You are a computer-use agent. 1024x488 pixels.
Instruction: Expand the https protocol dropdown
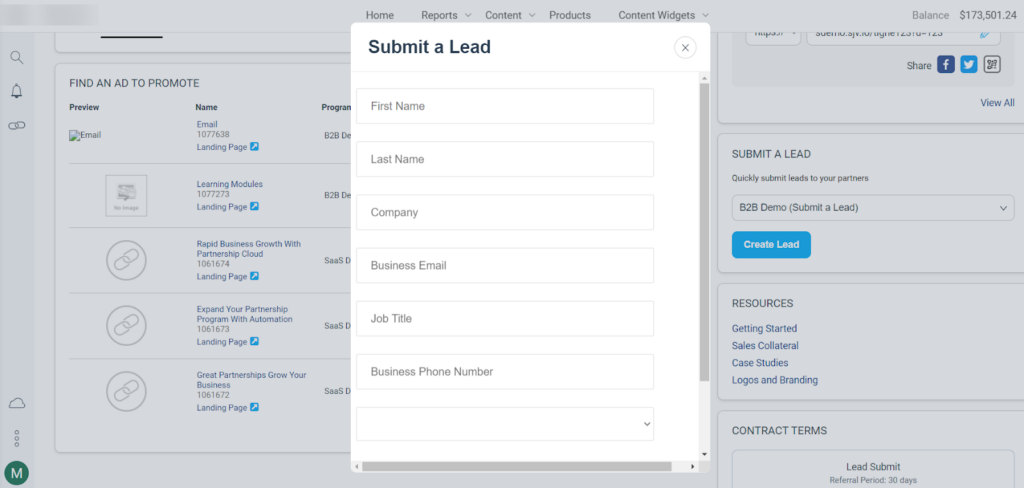(774, 33)
